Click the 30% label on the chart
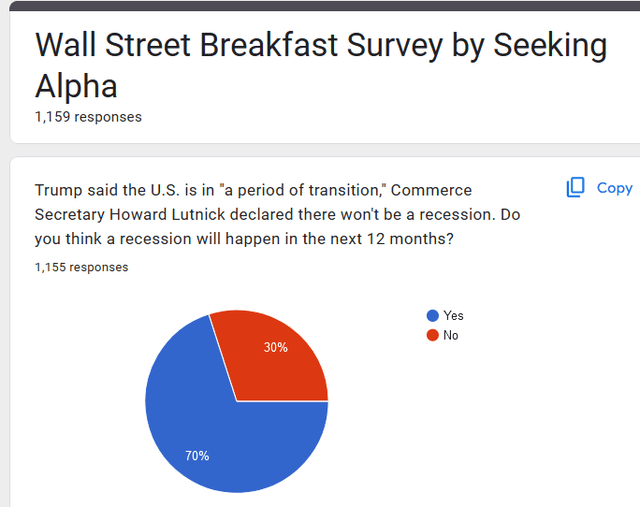This screenshot has height=507, width=640. tap(276, 347)
